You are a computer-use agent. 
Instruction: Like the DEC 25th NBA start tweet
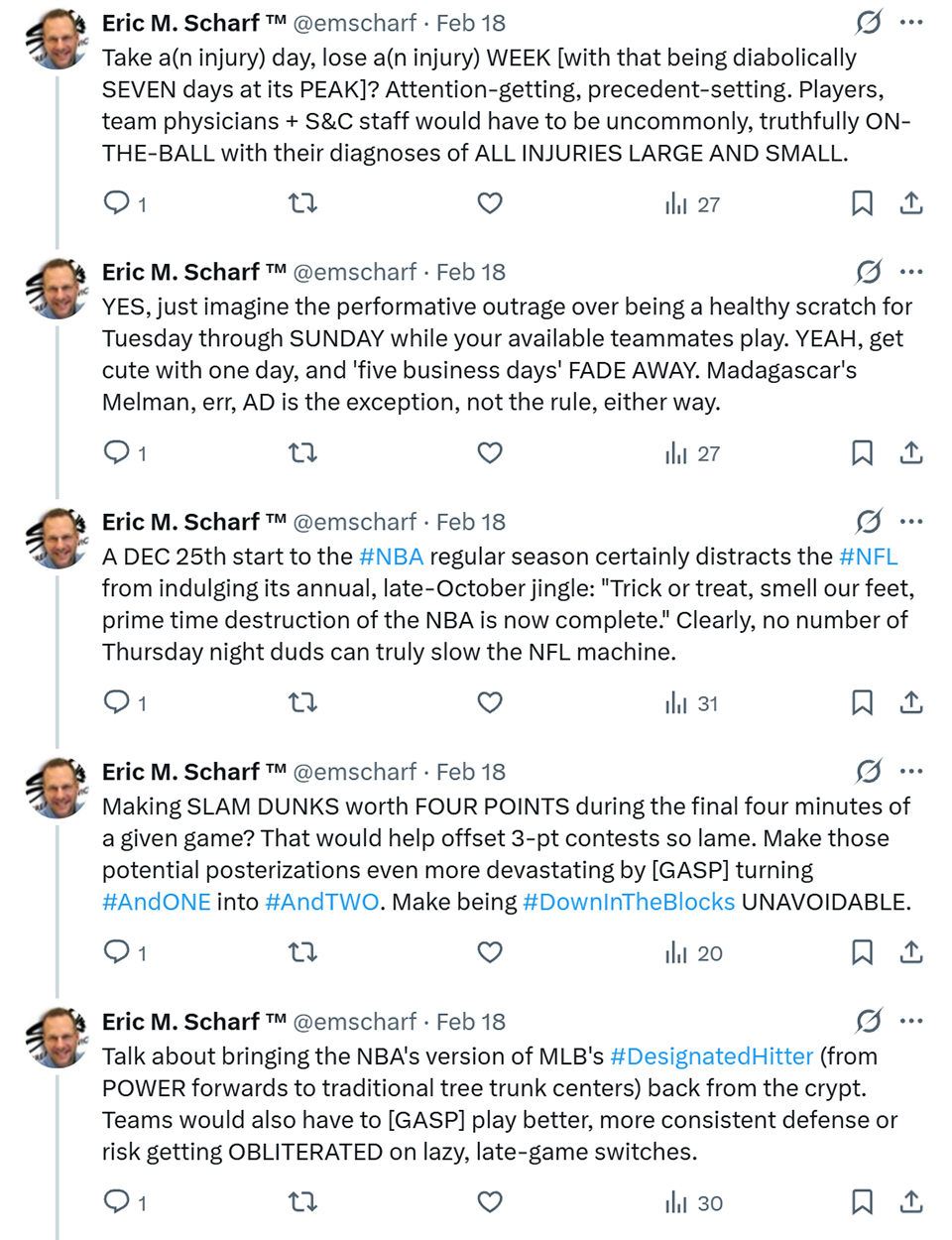tap(490, 702)
